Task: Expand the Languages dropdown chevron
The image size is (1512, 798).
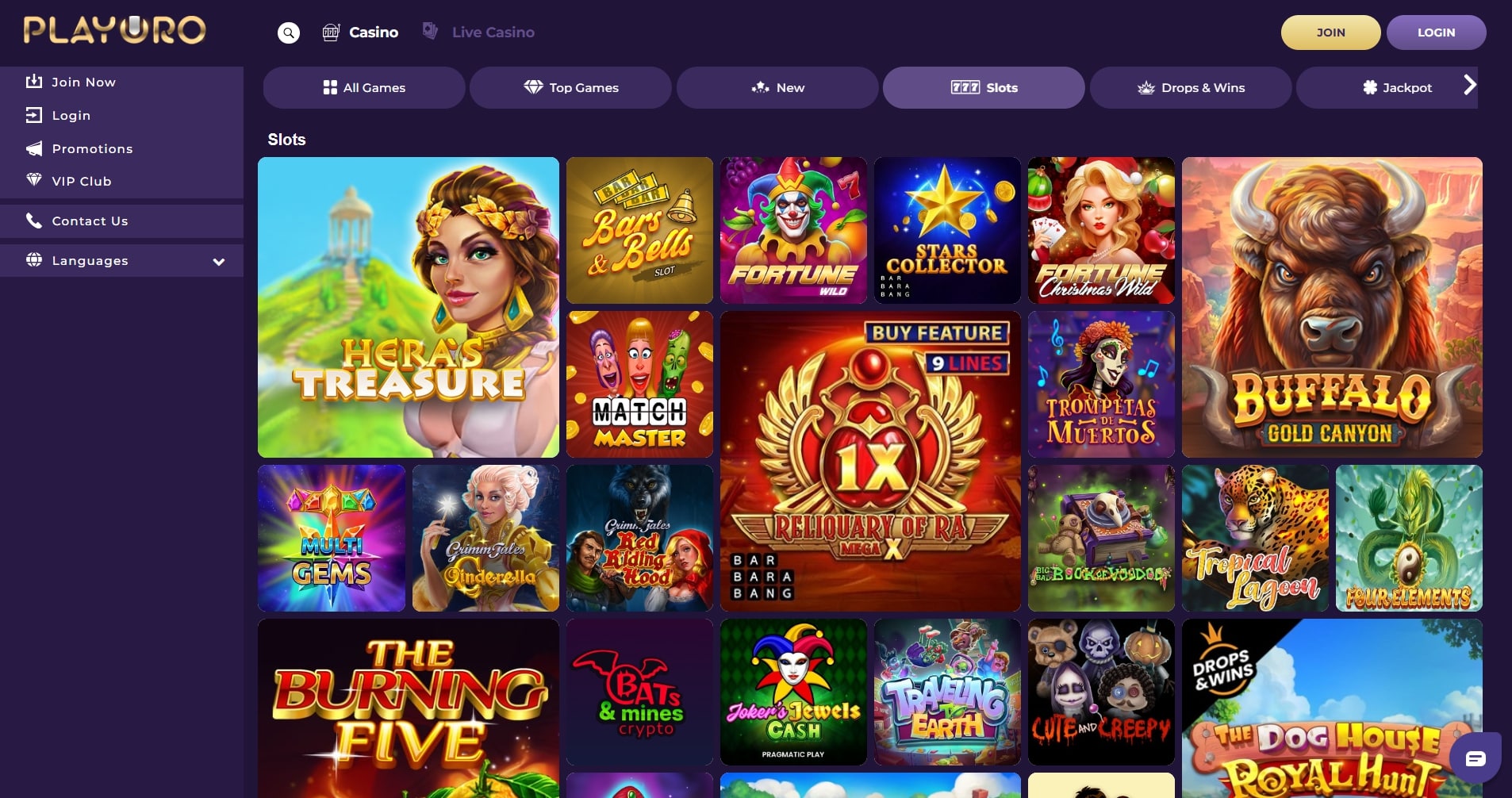Action: [219, 262]
